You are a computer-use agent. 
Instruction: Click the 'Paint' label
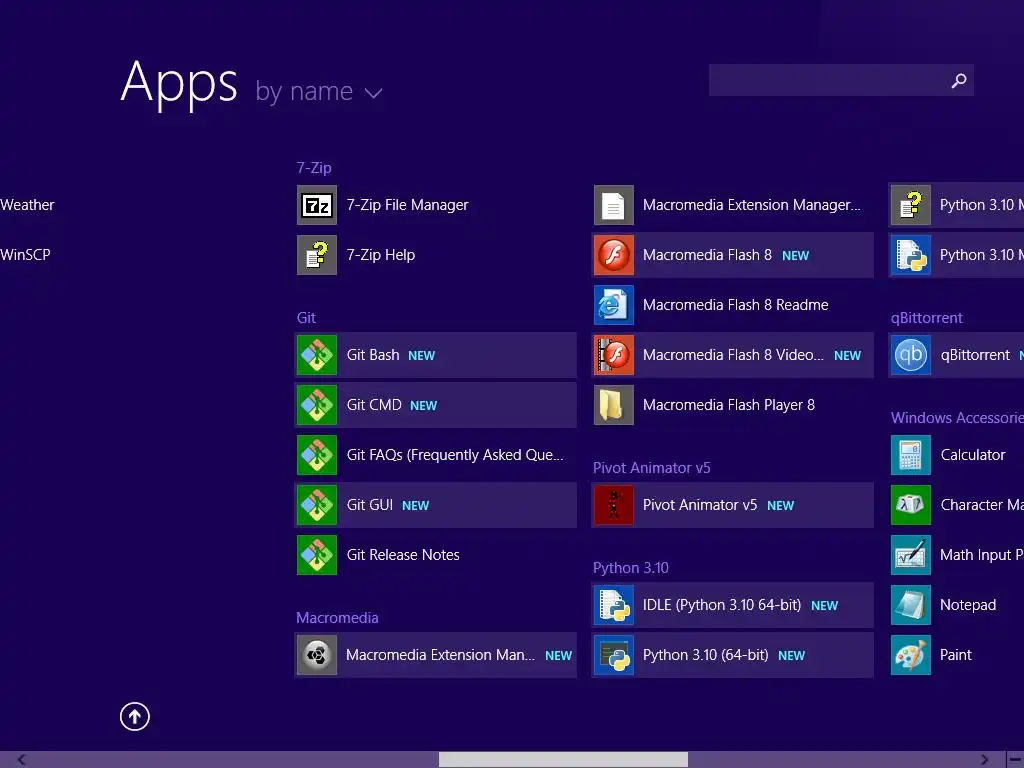pyautogui.click(x=955, y=655)
